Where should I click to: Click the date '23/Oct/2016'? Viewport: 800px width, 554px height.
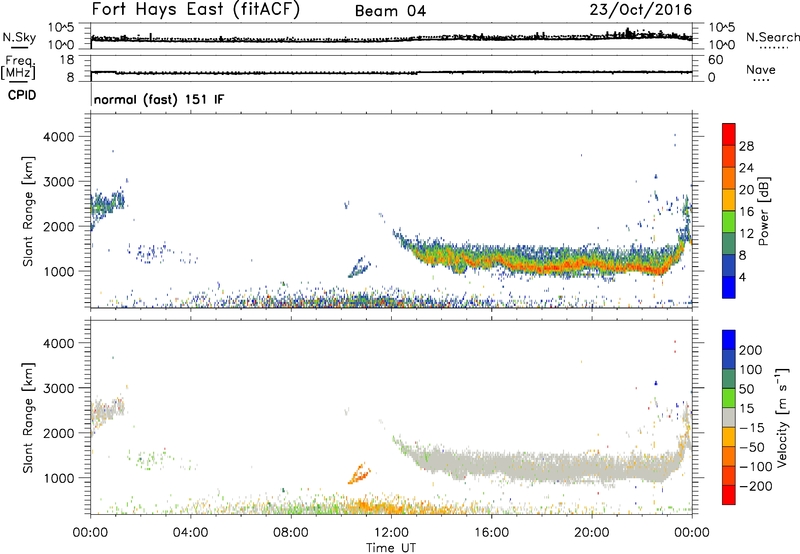pos(641,10)
